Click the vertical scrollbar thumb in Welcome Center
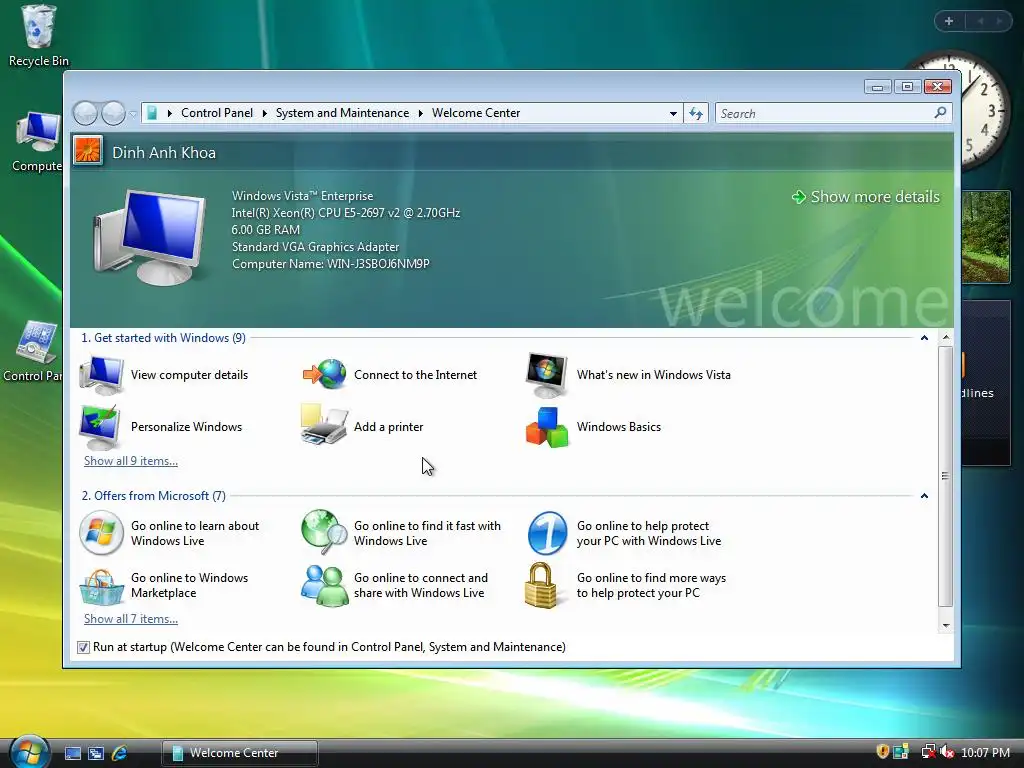Screen dimensions: 1024x768 tap(945, 476)
